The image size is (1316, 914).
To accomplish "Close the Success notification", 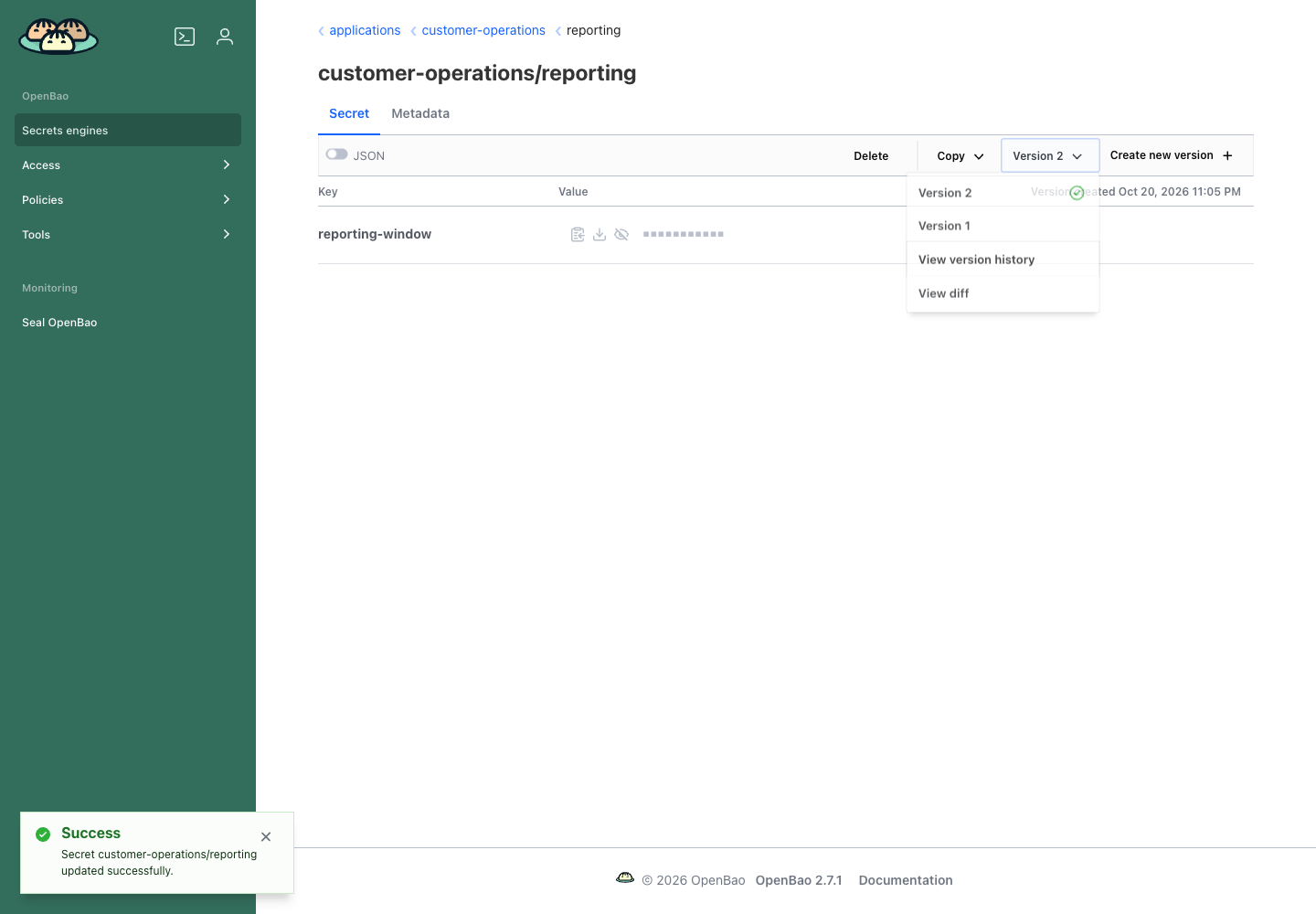I will coord(266,837).
